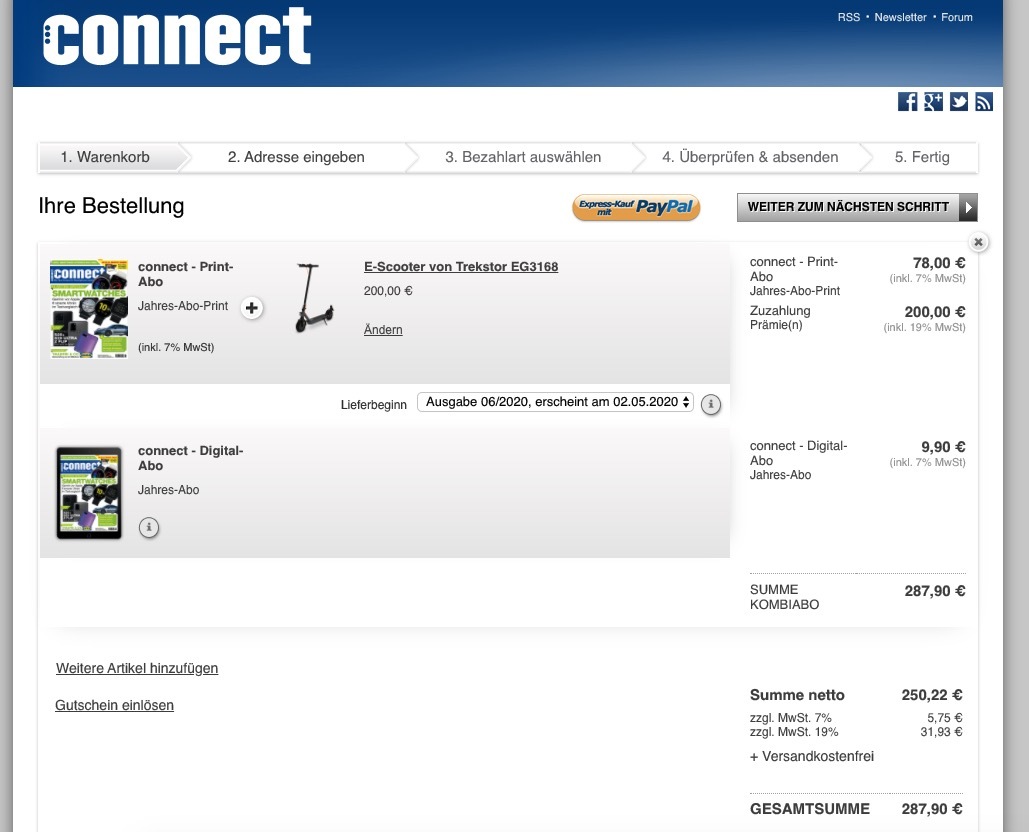Click the zzgl. MwSt. 19% line

point(856,732)
